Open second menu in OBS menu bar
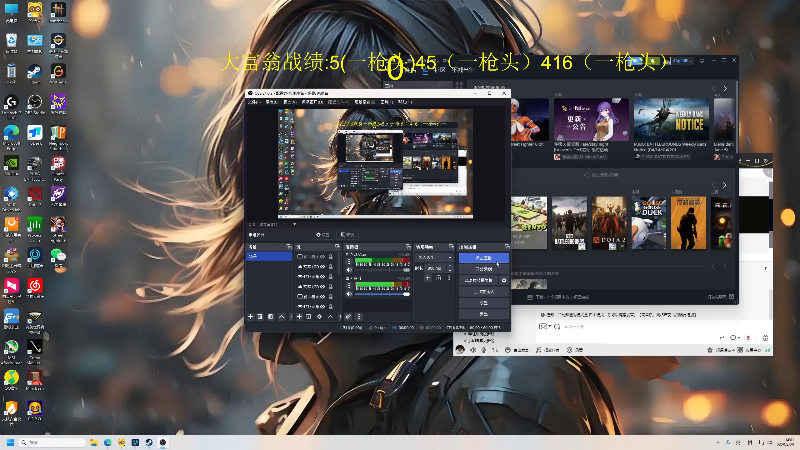The height and width of the screenshot is (450, 800). 271,102
